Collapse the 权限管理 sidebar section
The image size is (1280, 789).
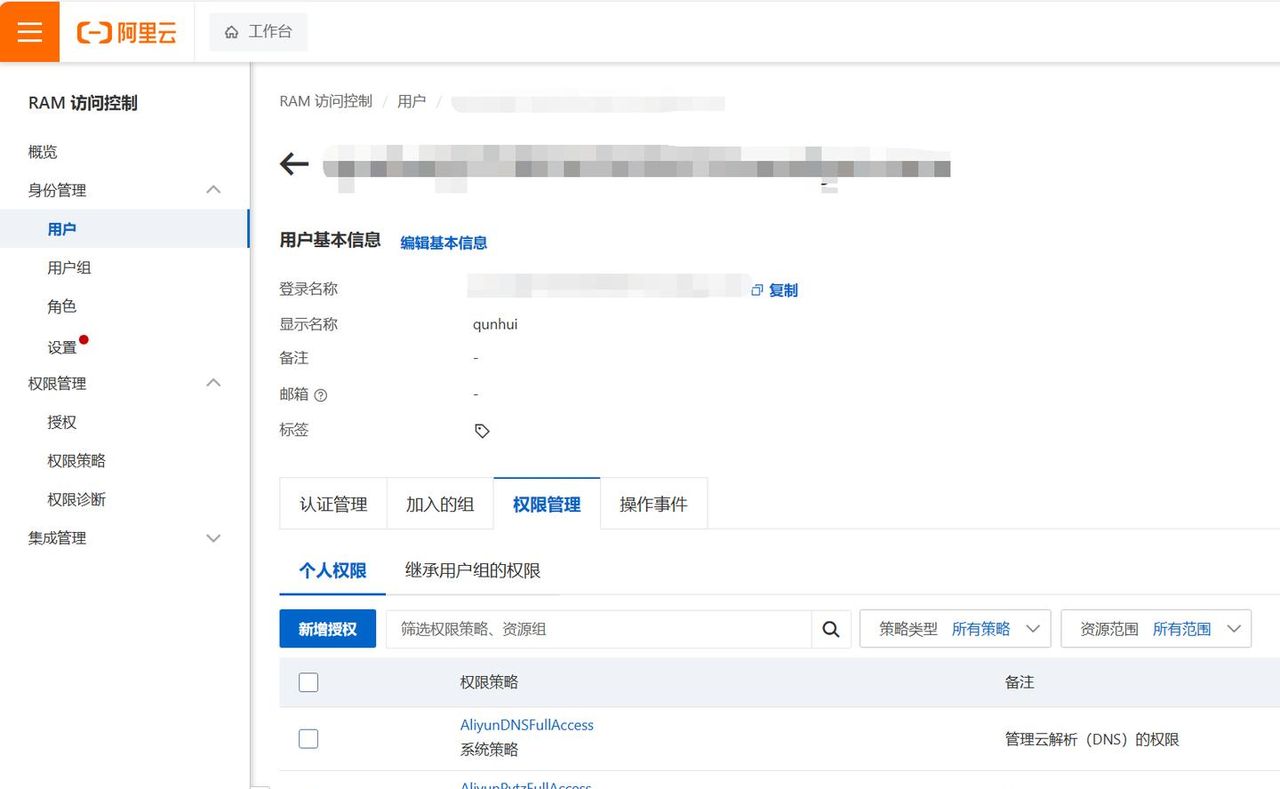pos(213,383)
